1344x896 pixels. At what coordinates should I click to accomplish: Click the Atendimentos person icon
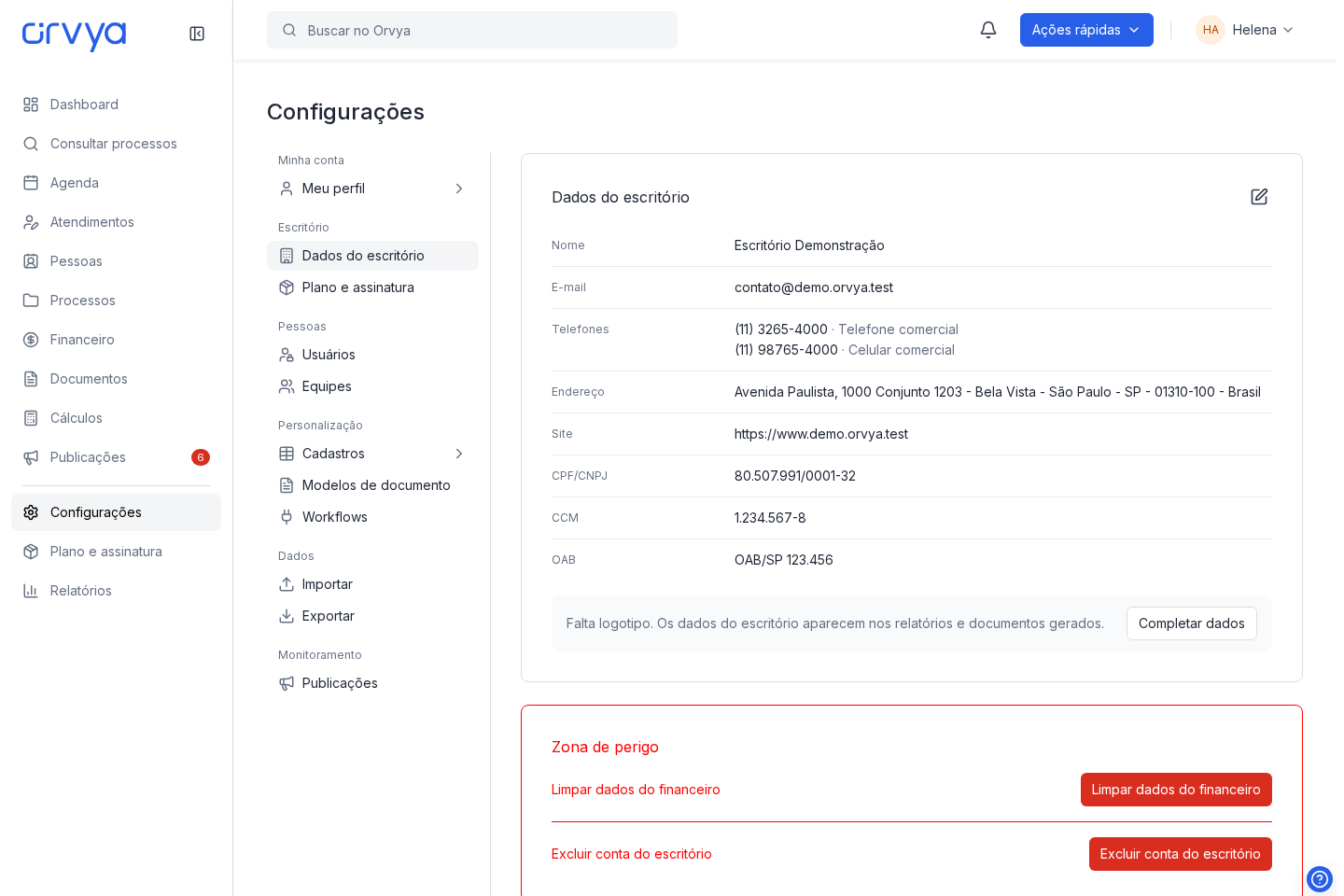click(x=31, y=222)
